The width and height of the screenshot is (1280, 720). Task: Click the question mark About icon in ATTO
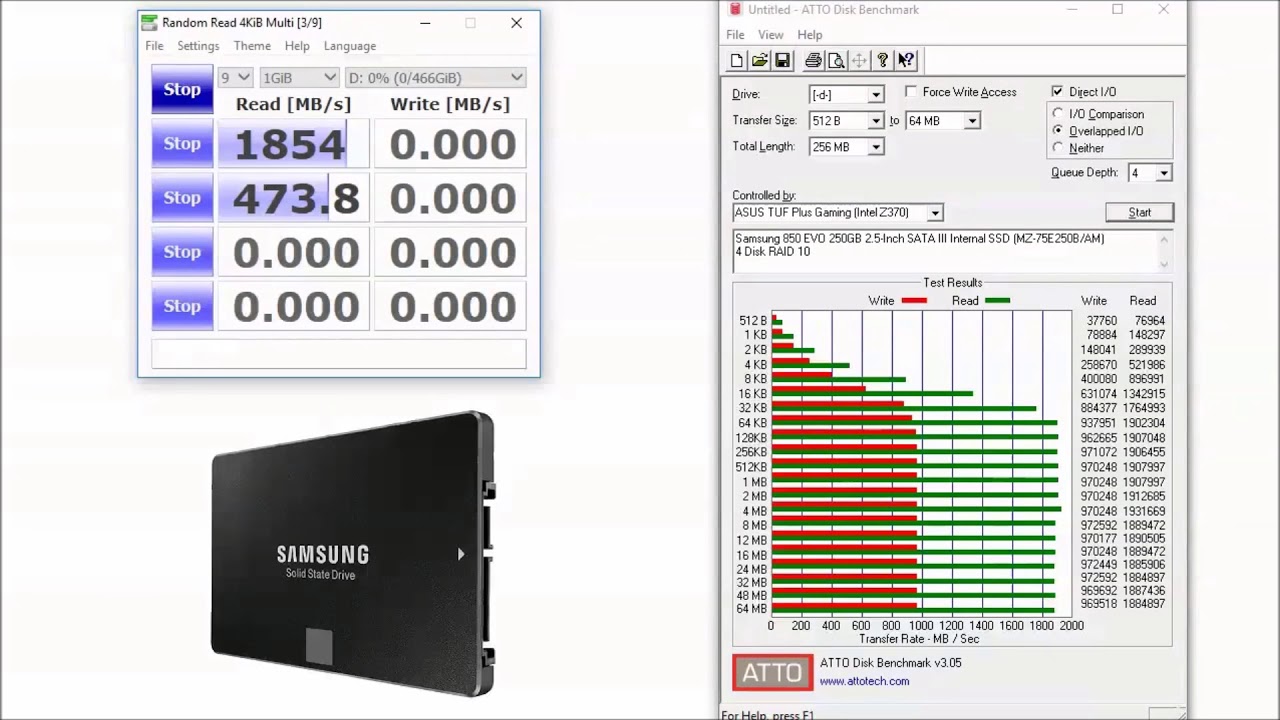(x=882, y=61)
